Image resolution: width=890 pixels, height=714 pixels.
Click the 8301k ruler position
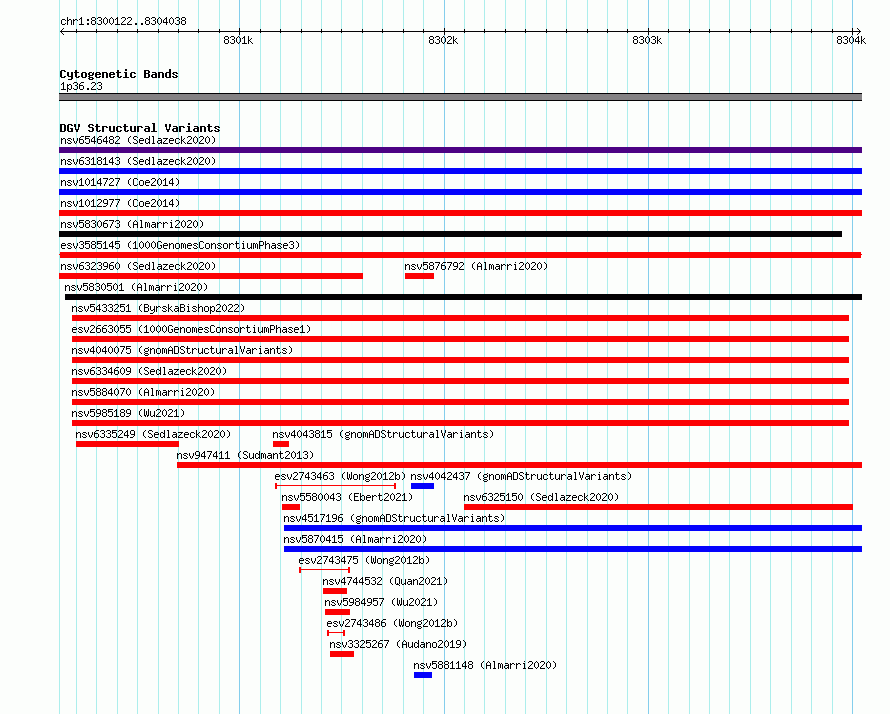pyautogui.click(x=238, y=40)
